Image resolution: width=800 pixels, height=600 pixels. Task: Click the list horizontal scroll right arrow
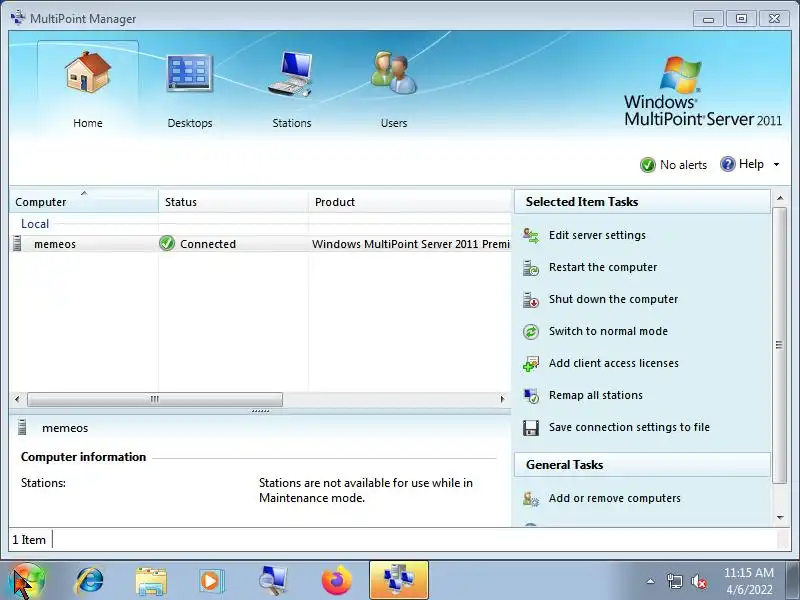click(503, 399)
